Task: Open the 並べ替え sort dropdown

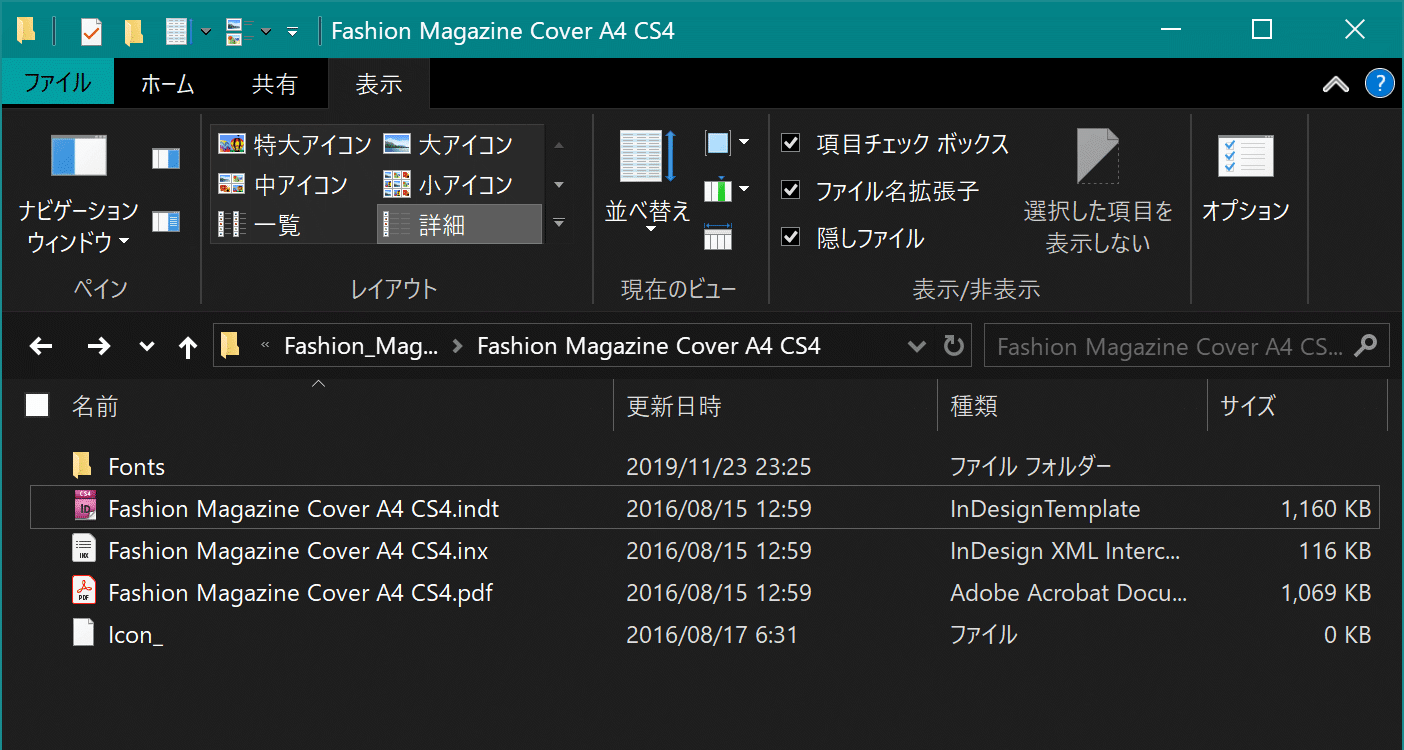Action: (648, 183)
